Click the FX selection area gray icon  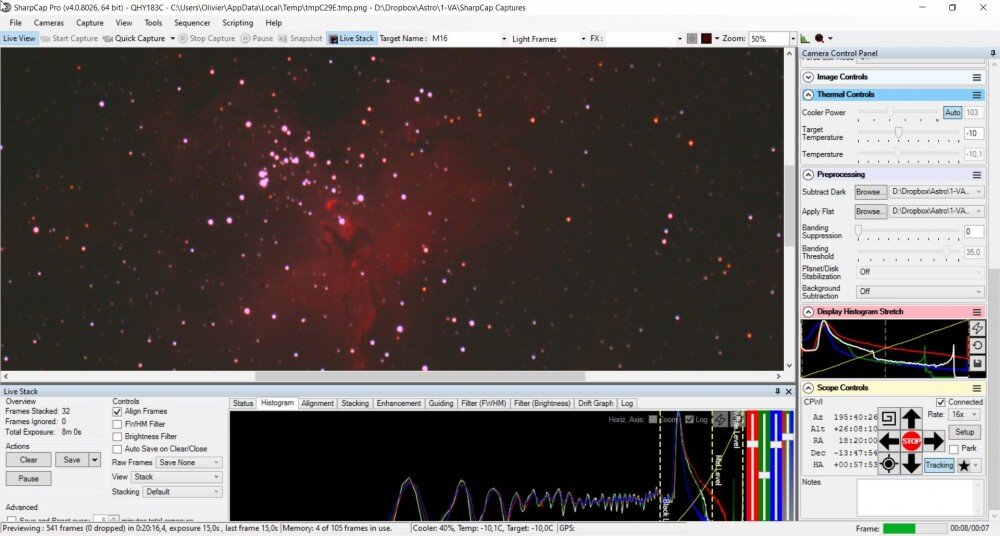(x=692, y=38)
